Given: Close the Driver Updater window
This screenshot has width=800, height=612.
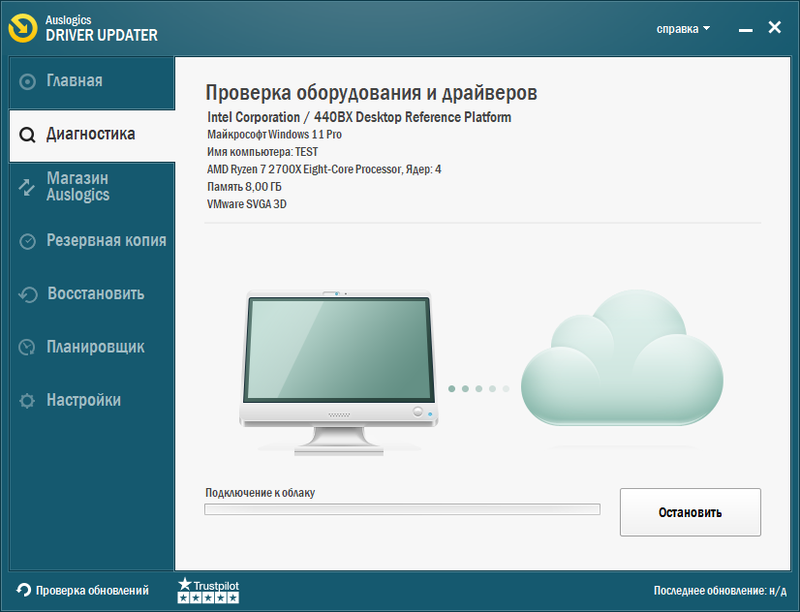Looking at the screenshot, I should [x=774, y=27].
